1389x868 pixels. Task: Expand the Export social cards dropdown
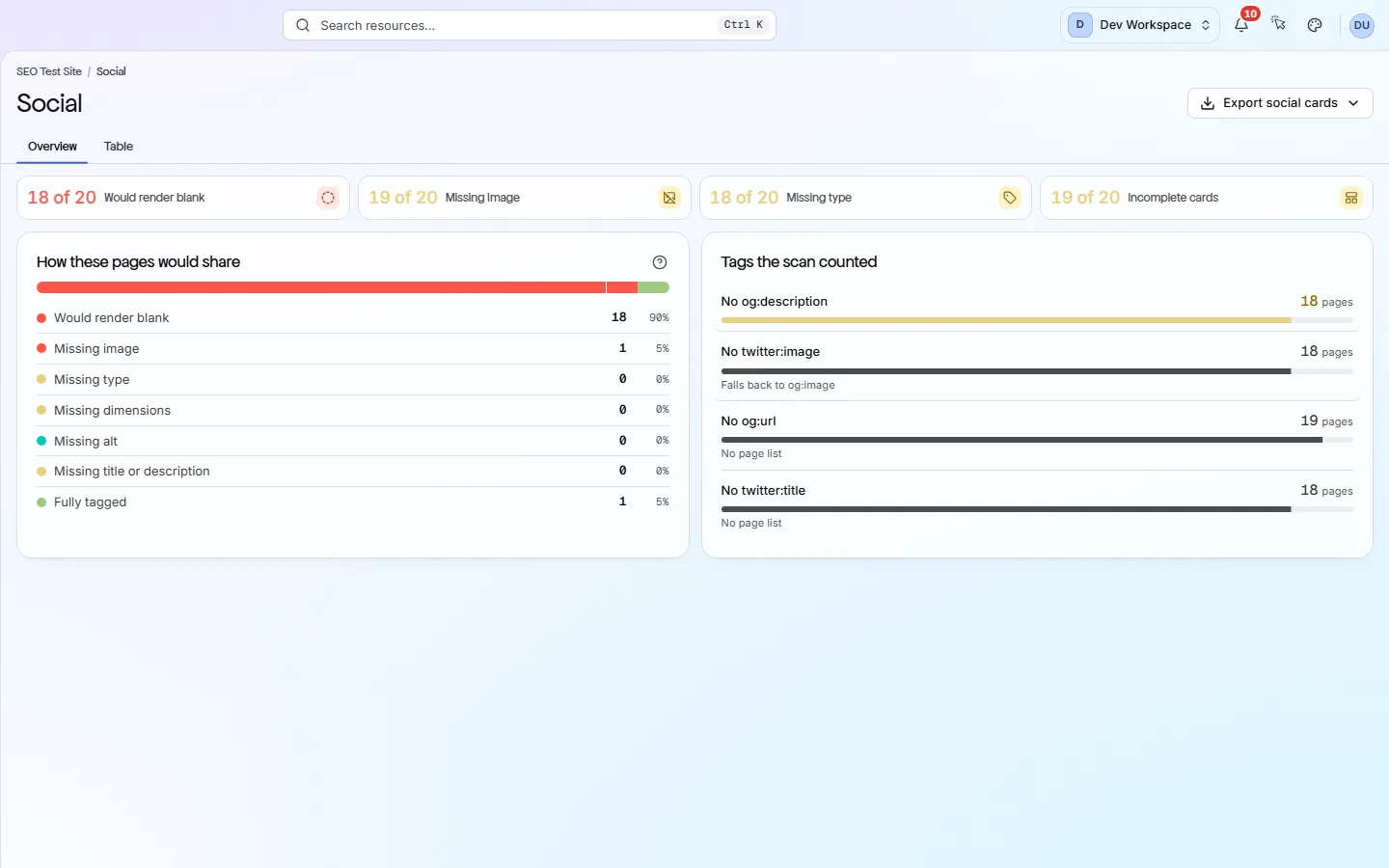click(1280, 103)
